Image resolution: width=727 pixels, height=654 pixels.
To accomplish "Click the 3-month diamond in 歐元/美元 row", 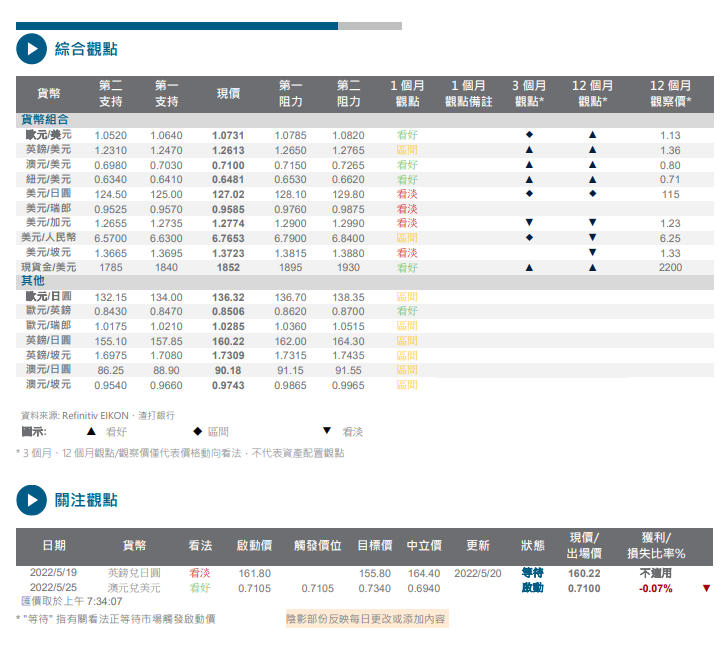I will pyautogui.click(x=529, y=135).
